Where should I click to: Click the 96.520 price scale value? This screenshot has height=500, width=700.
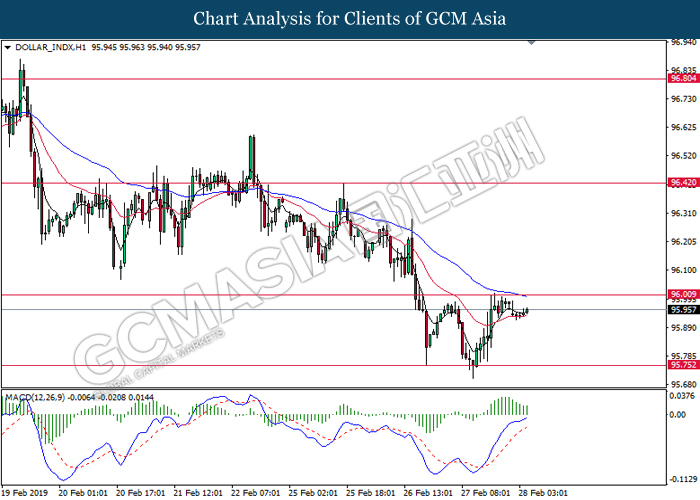click(684, 156)
